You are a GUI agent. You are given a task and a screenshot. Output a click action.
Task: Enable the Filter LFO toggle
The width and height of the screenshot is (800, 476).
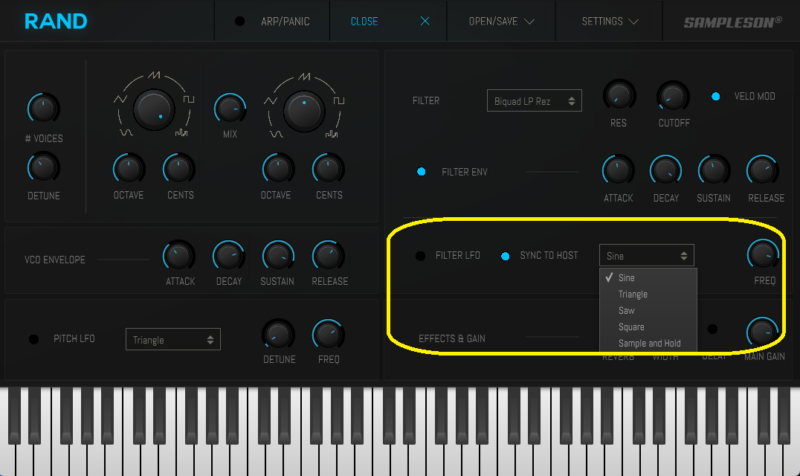coord(421,256)
